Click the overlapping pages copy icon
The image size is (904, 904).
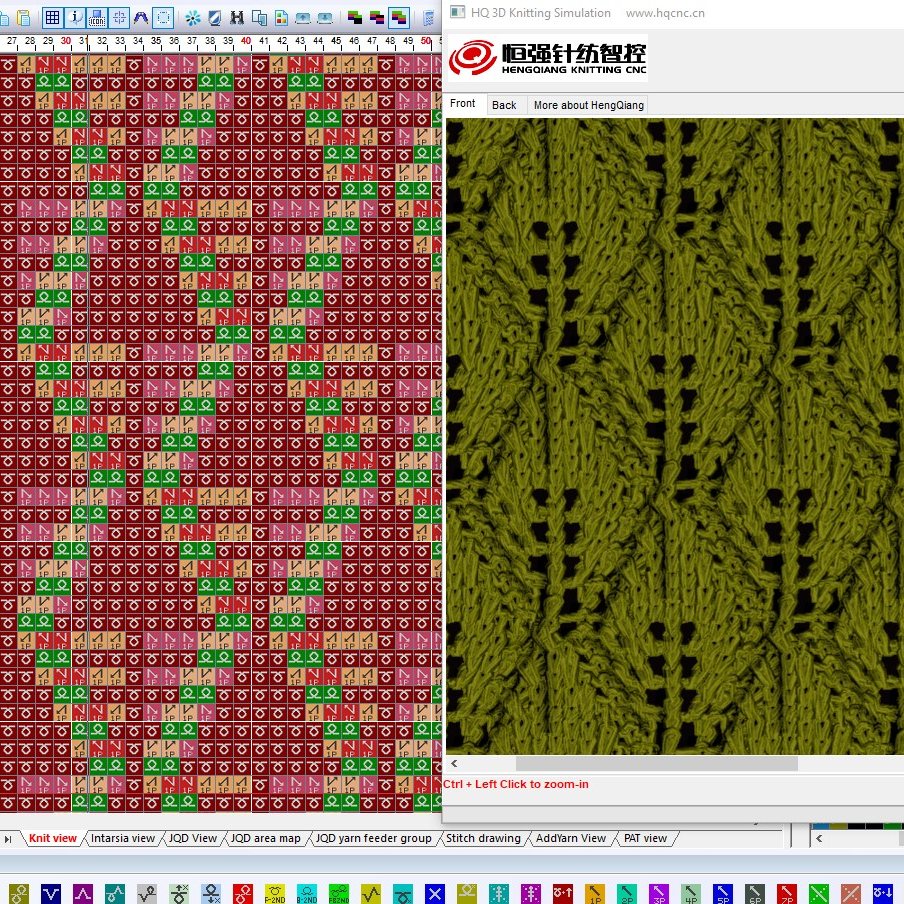click(259, 18)
